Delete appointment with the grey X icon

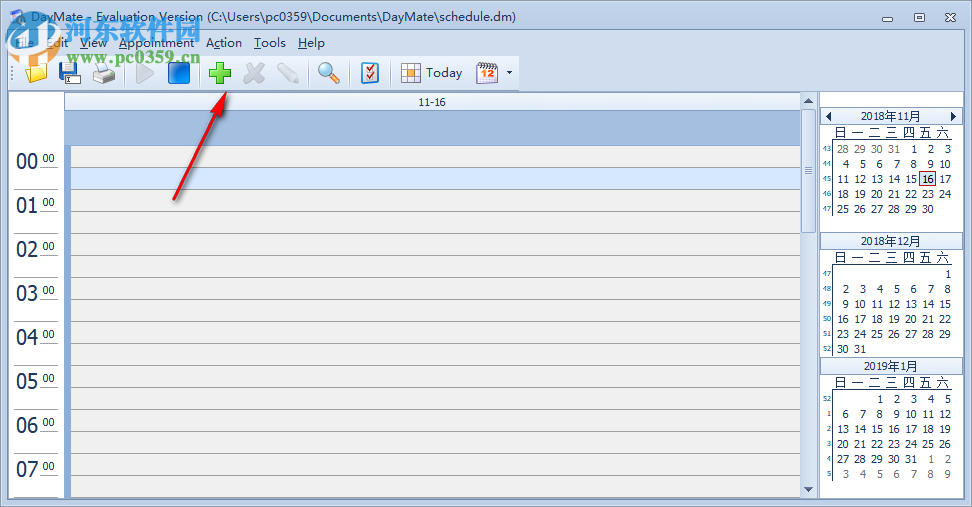coord(254,73)
